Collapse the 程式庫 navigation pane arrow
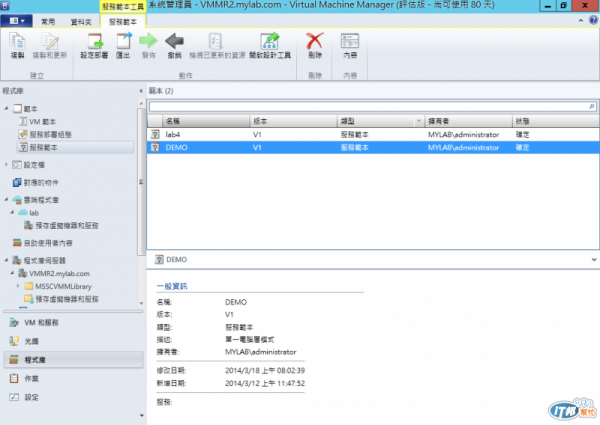The height and width of the screenshot is (425, 600). click(x=141, y=91)
